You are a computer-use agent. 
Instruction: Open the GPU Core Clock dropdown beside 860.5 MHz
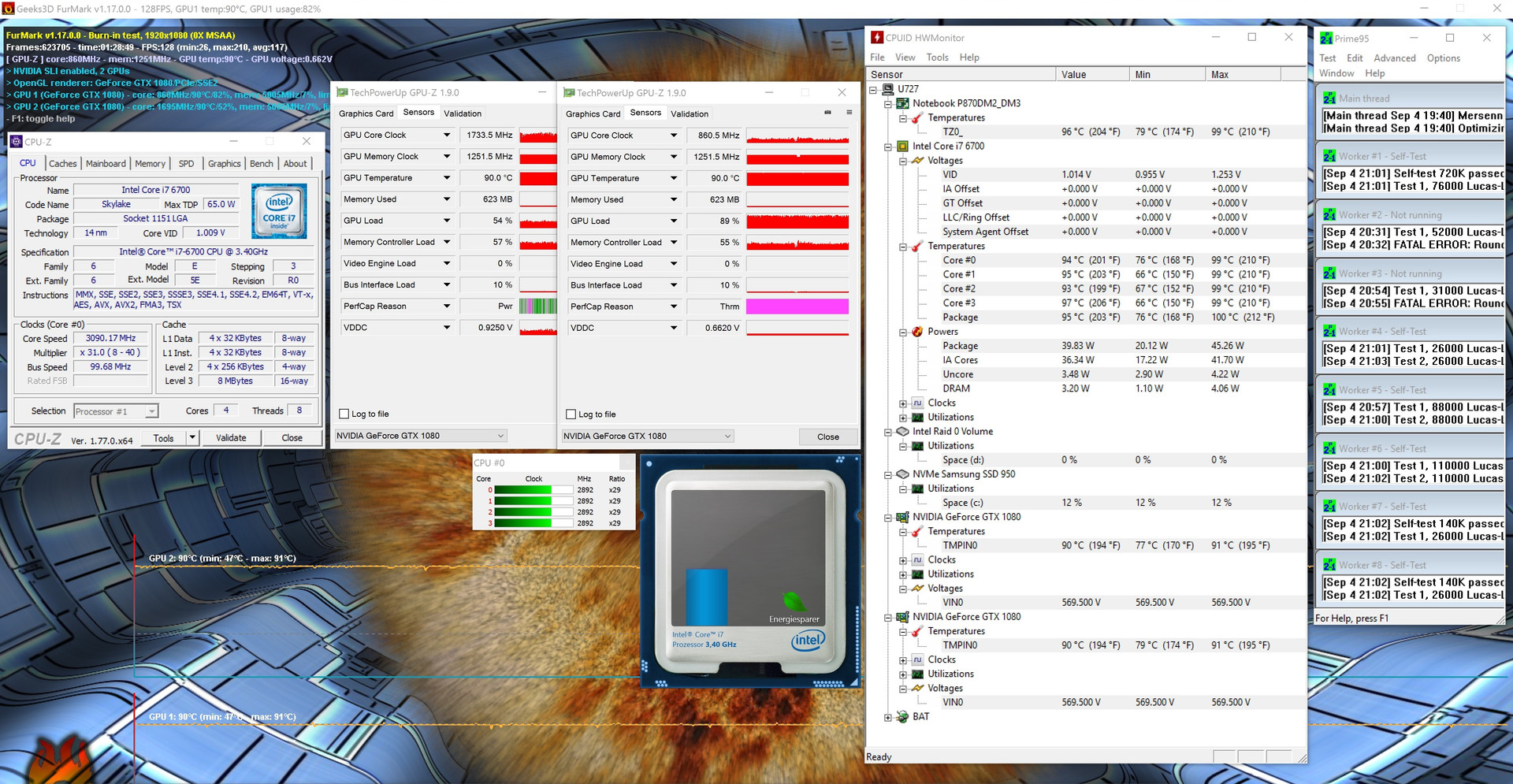(674, 136)
